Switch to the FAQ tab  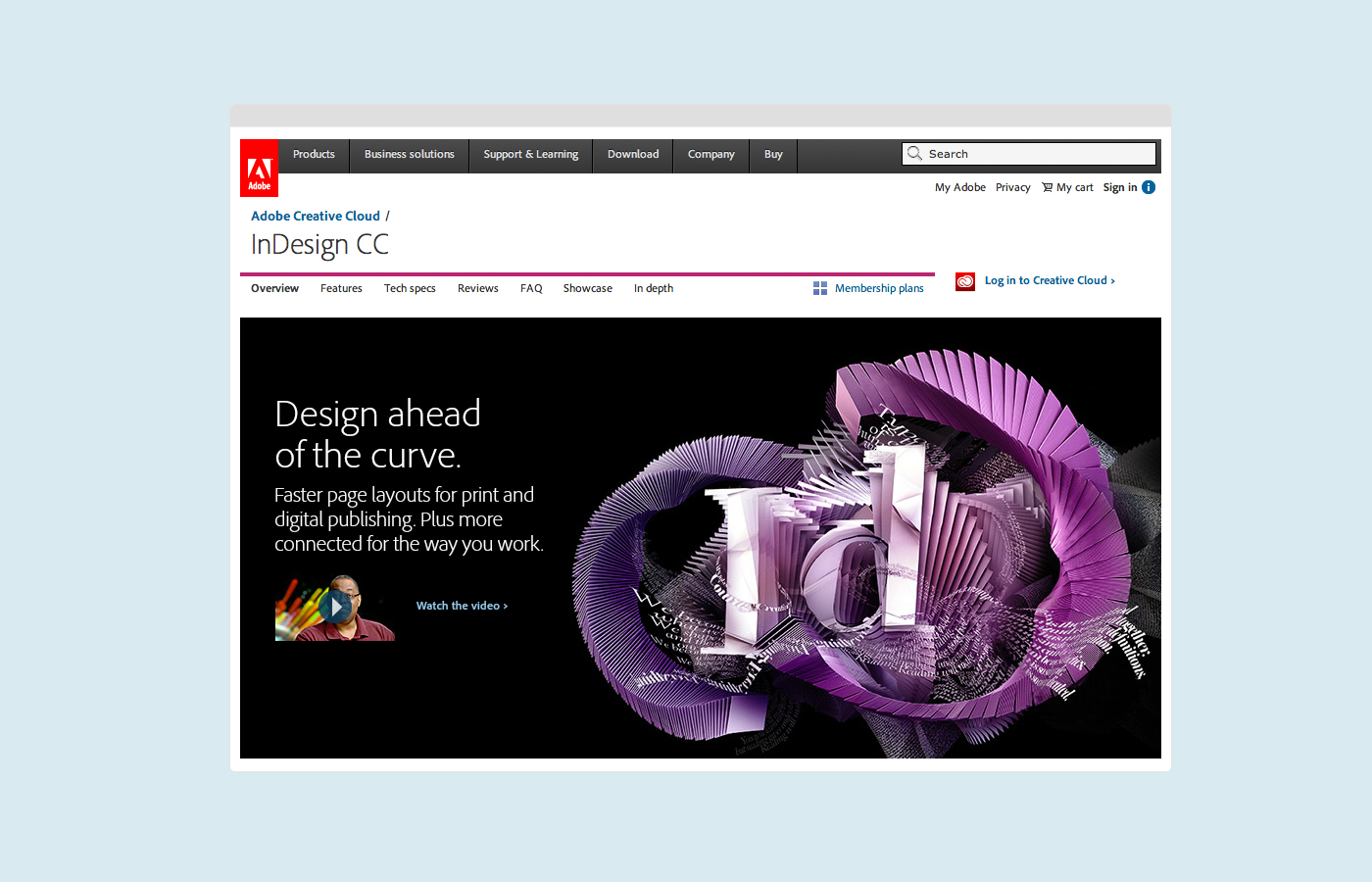[x=531, y=288]
